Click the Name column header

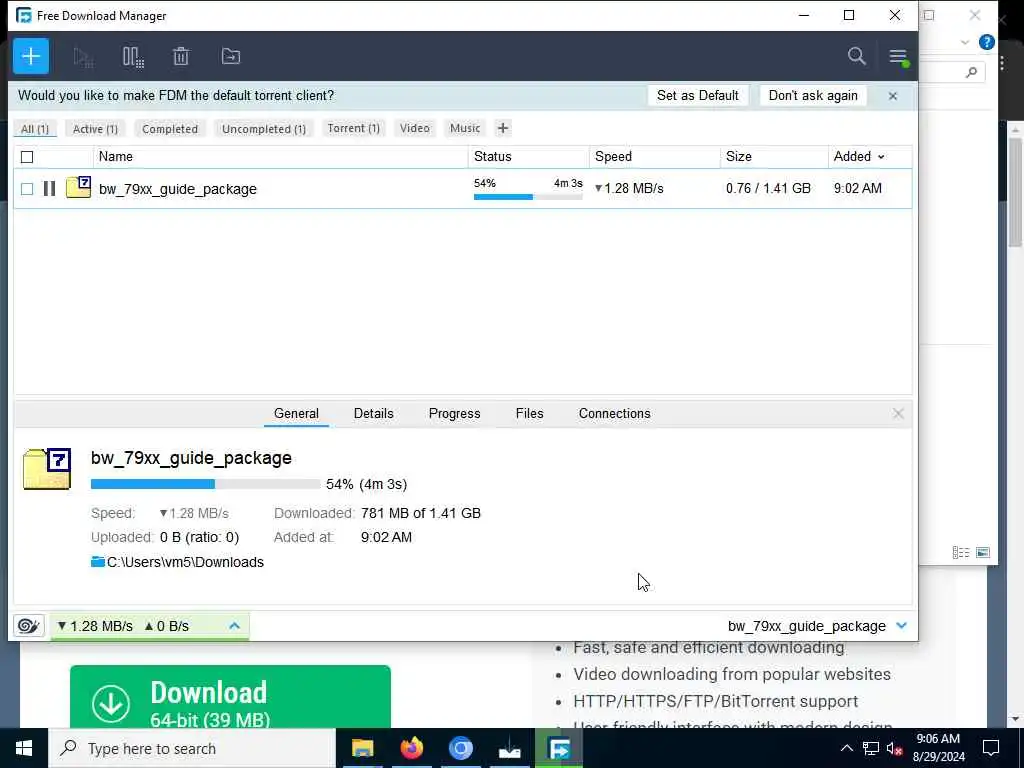coord(281,157)
